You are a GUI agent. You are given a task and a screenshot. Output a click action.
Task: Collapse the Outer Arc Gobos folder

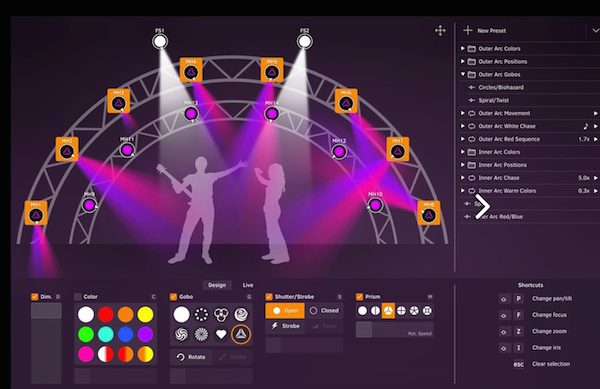click(463, 74)
